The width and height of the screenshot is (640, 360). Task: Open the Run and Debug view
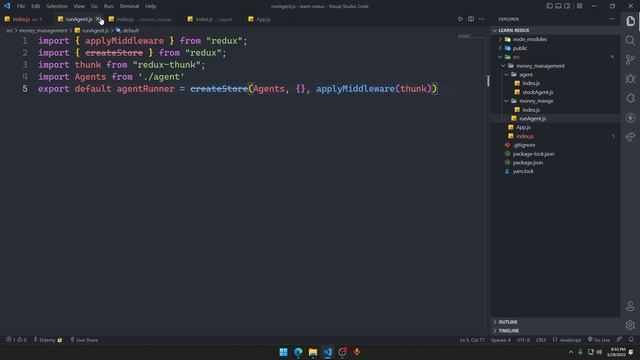pos(630,79)
